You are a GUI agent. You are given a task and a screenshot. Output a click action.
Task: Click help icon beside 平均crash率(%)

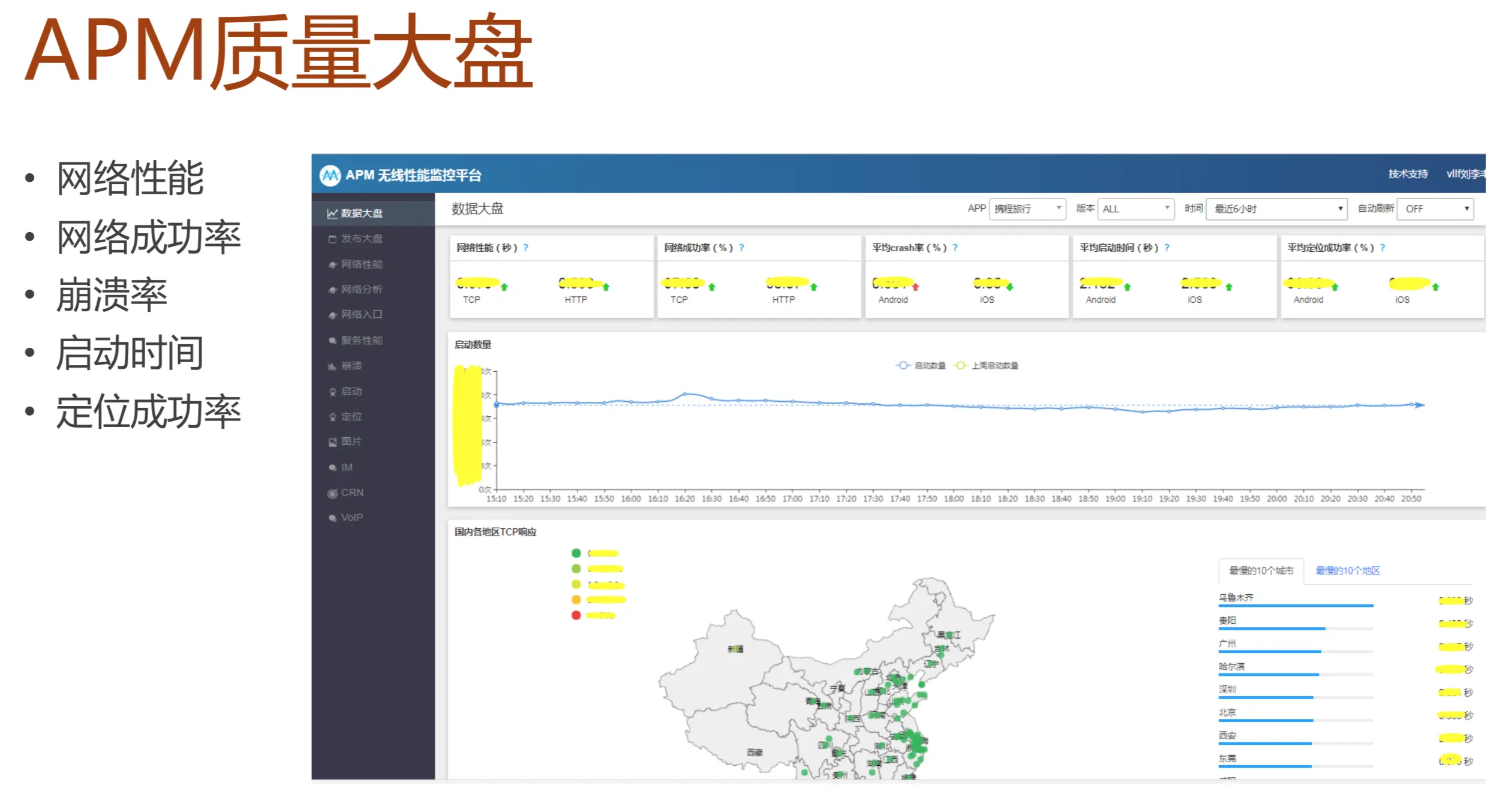point(955,248)
